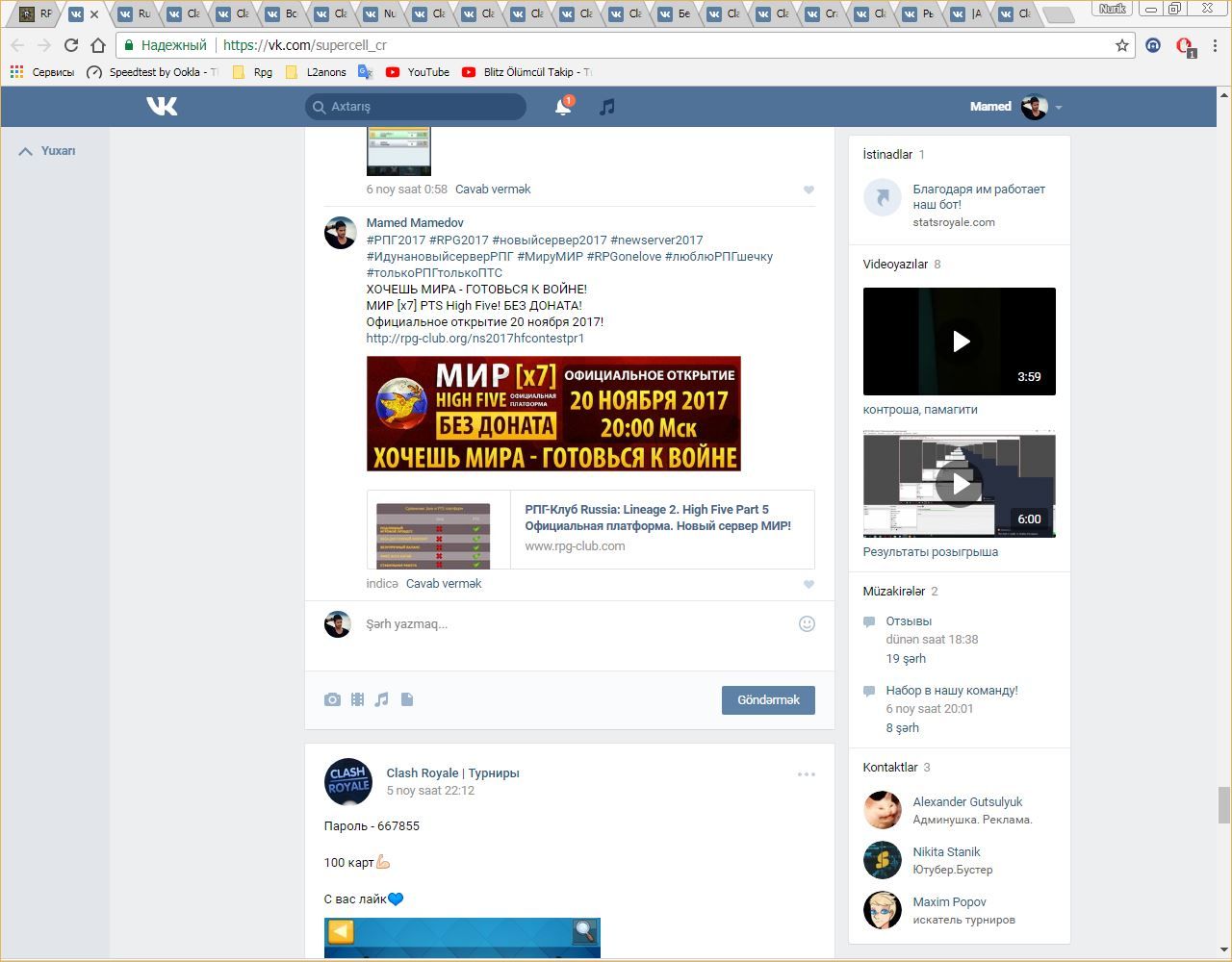The height and width of the screenshot is (962, 1232).
Task: Reload the page
Action: [x=70, y=45]
